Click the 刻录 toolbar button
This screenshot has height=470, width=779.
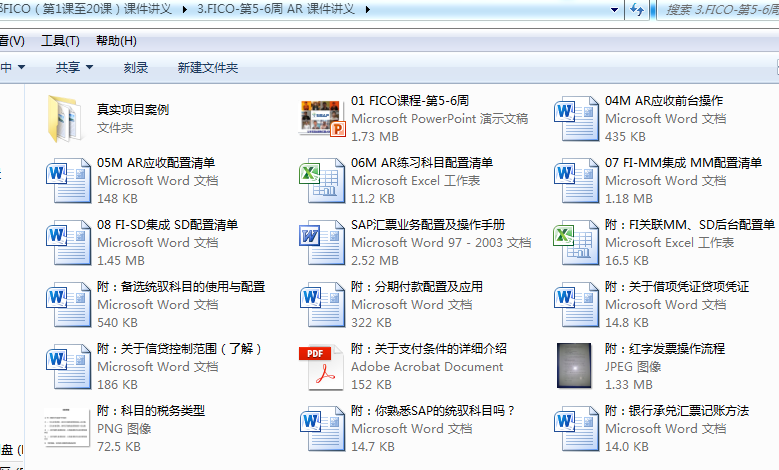(x=136, y=68)
